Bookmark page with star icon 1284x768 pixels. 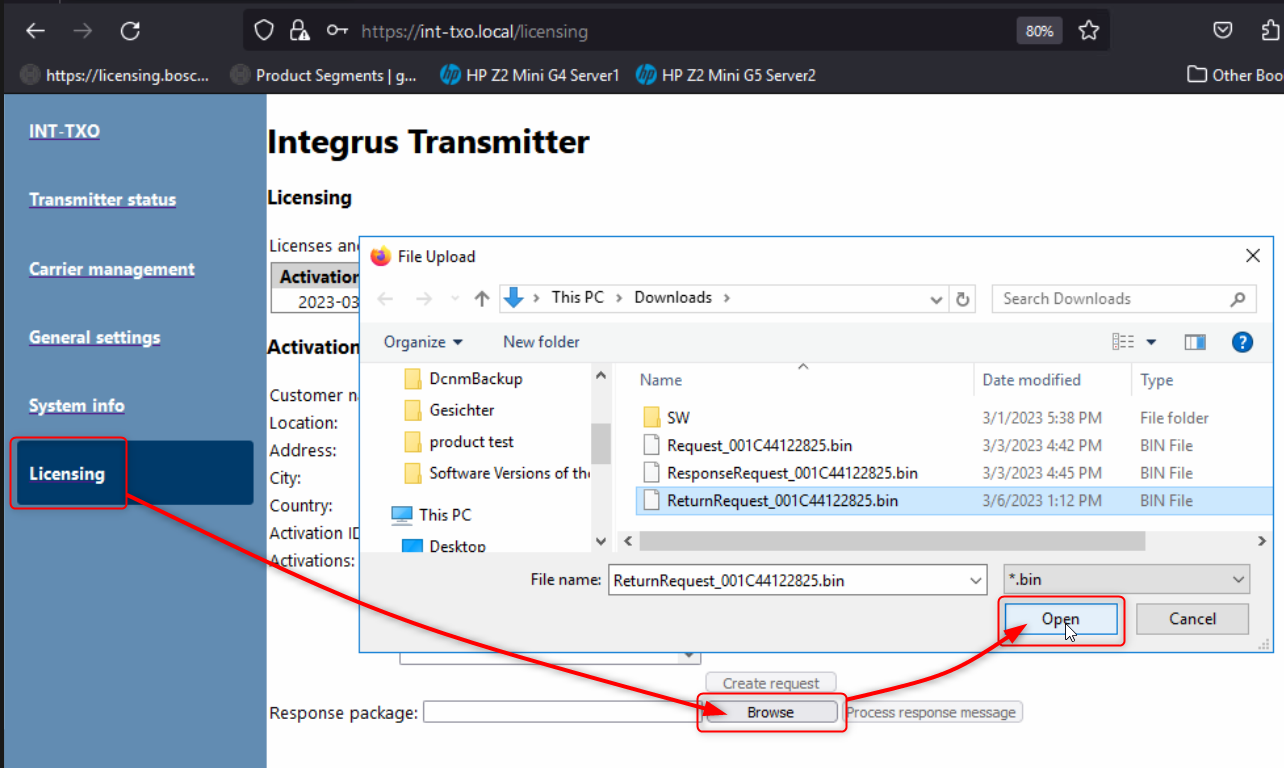click(1089, 31)
